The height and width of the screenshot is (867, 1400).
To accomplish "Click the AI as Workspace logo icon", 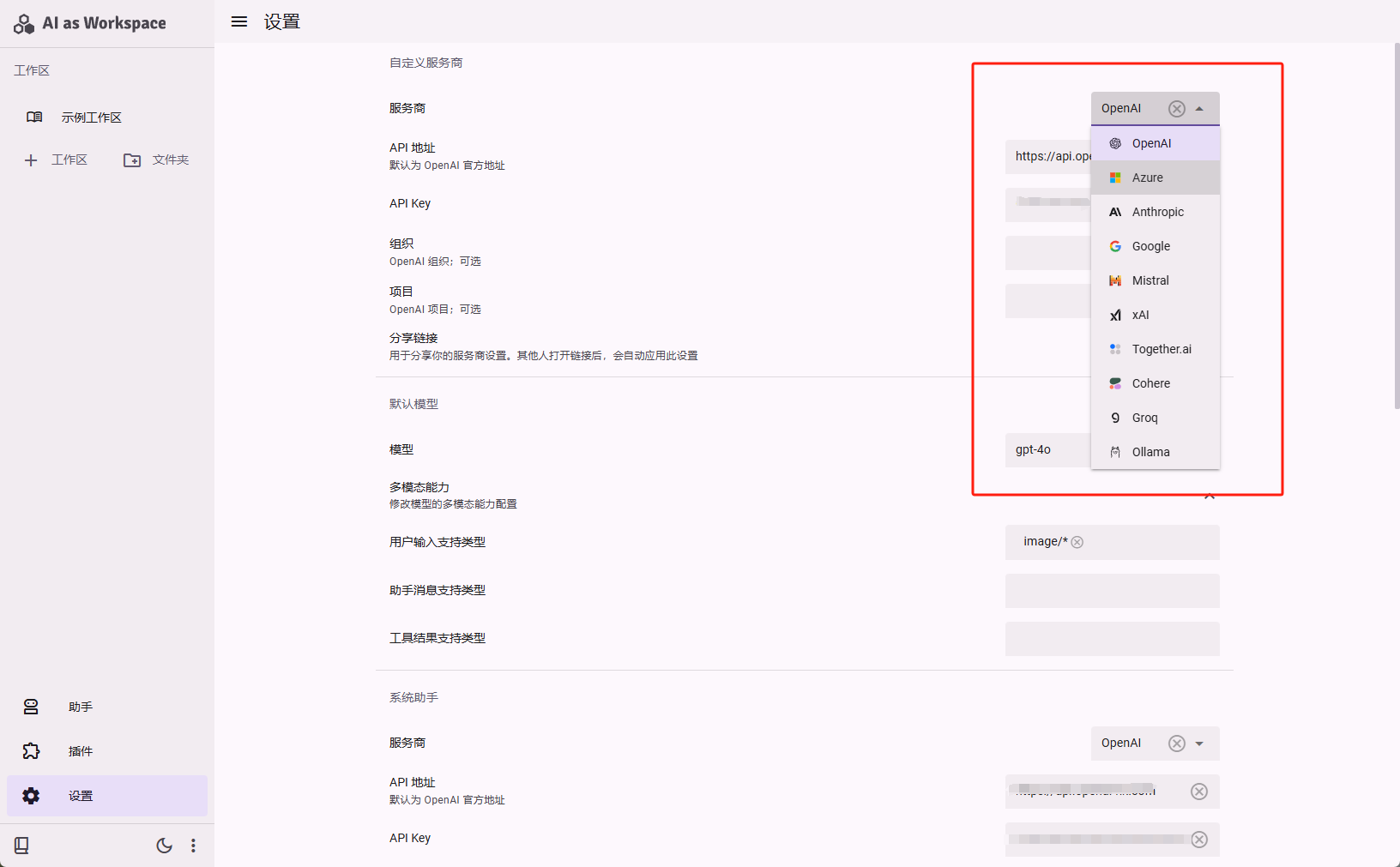I will (24, 23).
